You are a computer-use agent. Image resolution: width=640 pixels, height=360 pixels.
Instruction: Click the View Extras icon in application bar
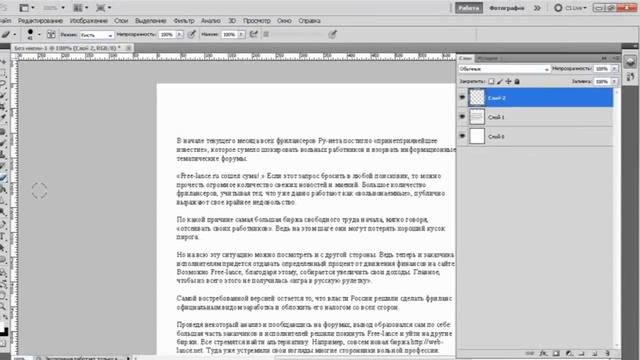[24, 8]
